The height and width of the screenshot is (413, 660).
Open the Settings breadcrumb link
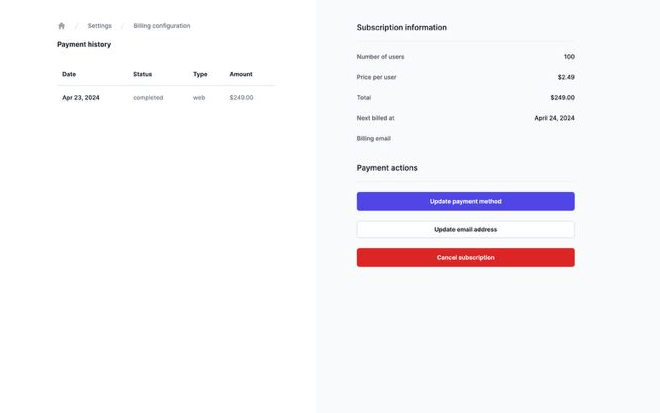click(x=99, y=26)
